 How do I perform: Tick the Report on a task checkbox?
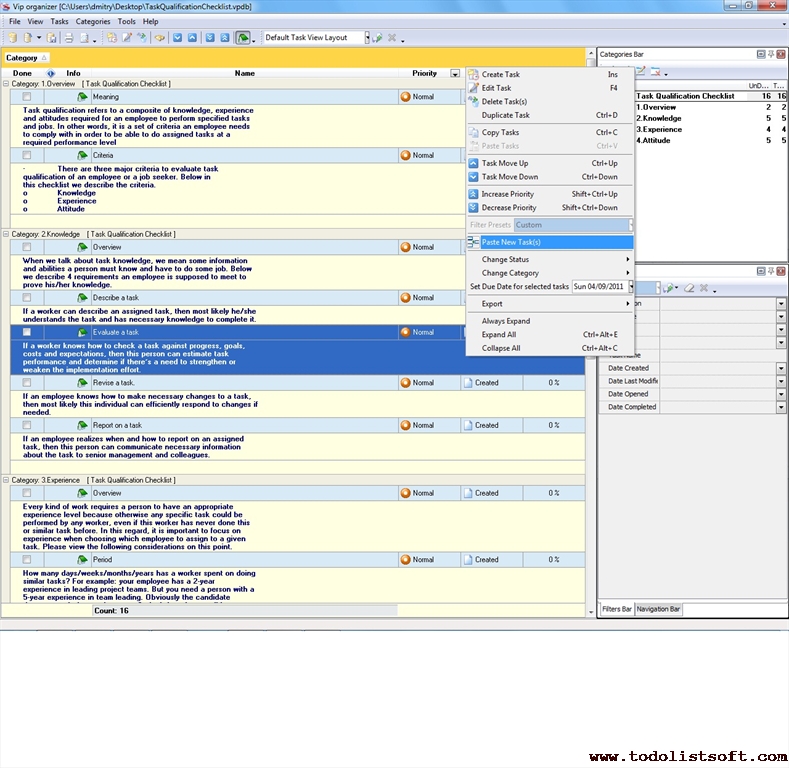pos(27,426)
